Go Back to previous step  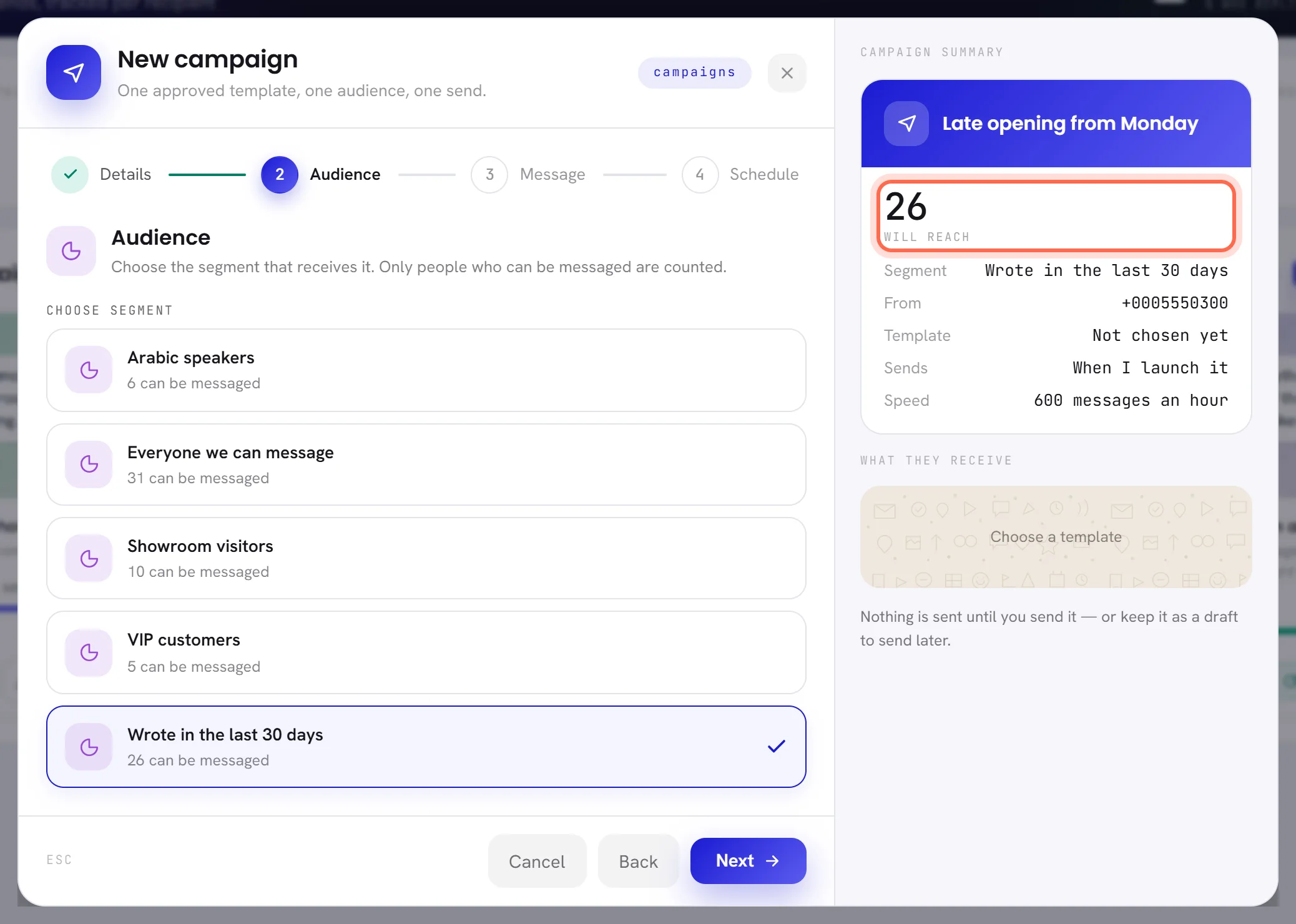pyautogui.click(x=638, y=861)
